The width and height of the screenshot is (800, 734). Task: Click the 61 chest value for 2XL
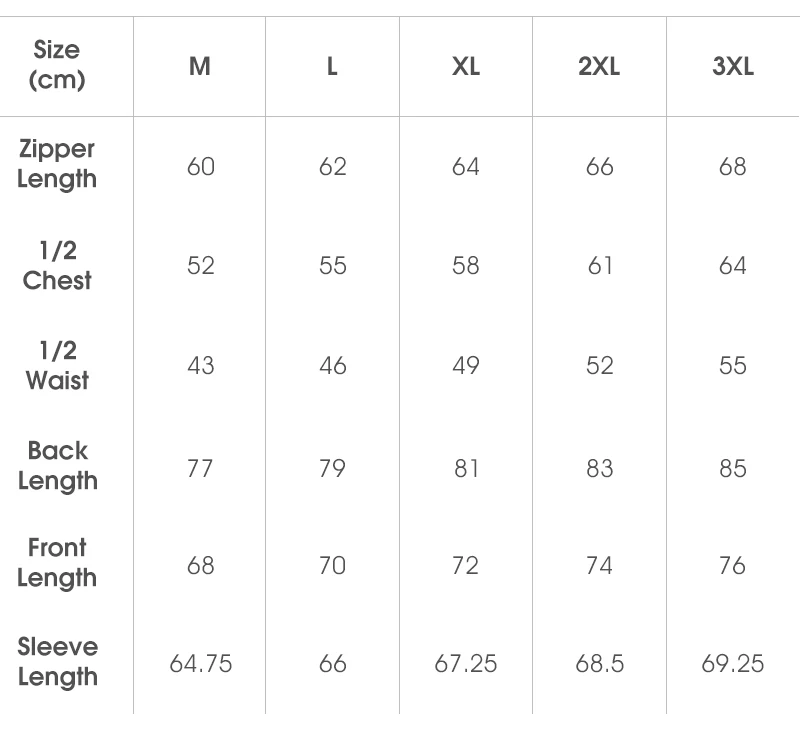click(x=599, y=265)
